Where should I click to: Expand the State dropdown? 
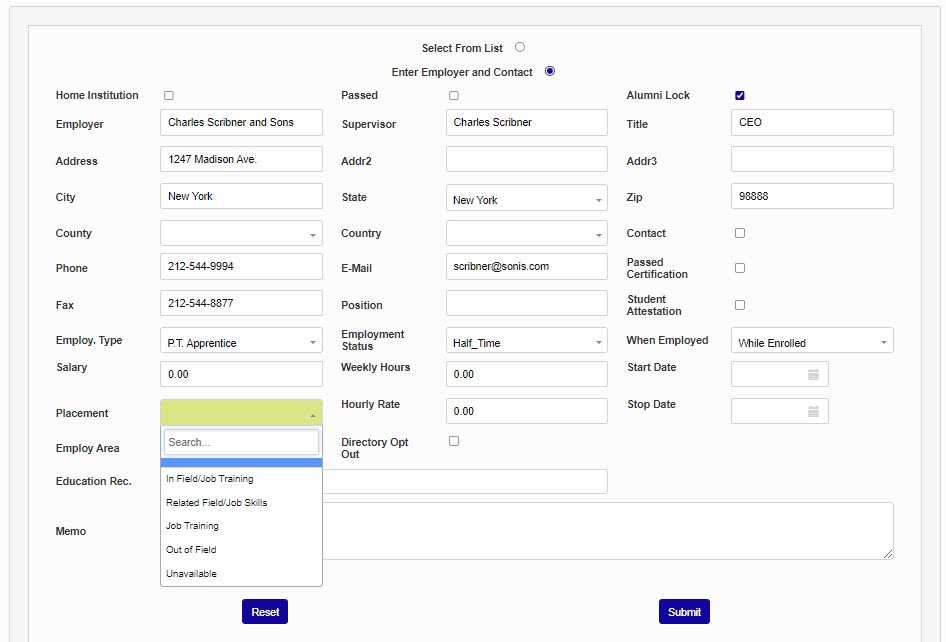click(x=526, y=200)
